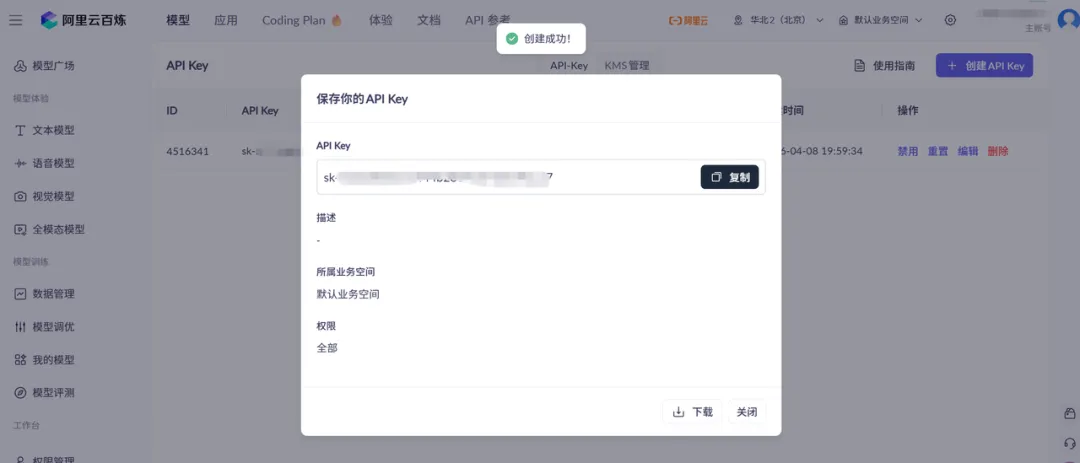Viewport: 1080px width, 463px height.
Task: Click the headset support icon
Action: pyautogui.click(x=1069, y=443)
